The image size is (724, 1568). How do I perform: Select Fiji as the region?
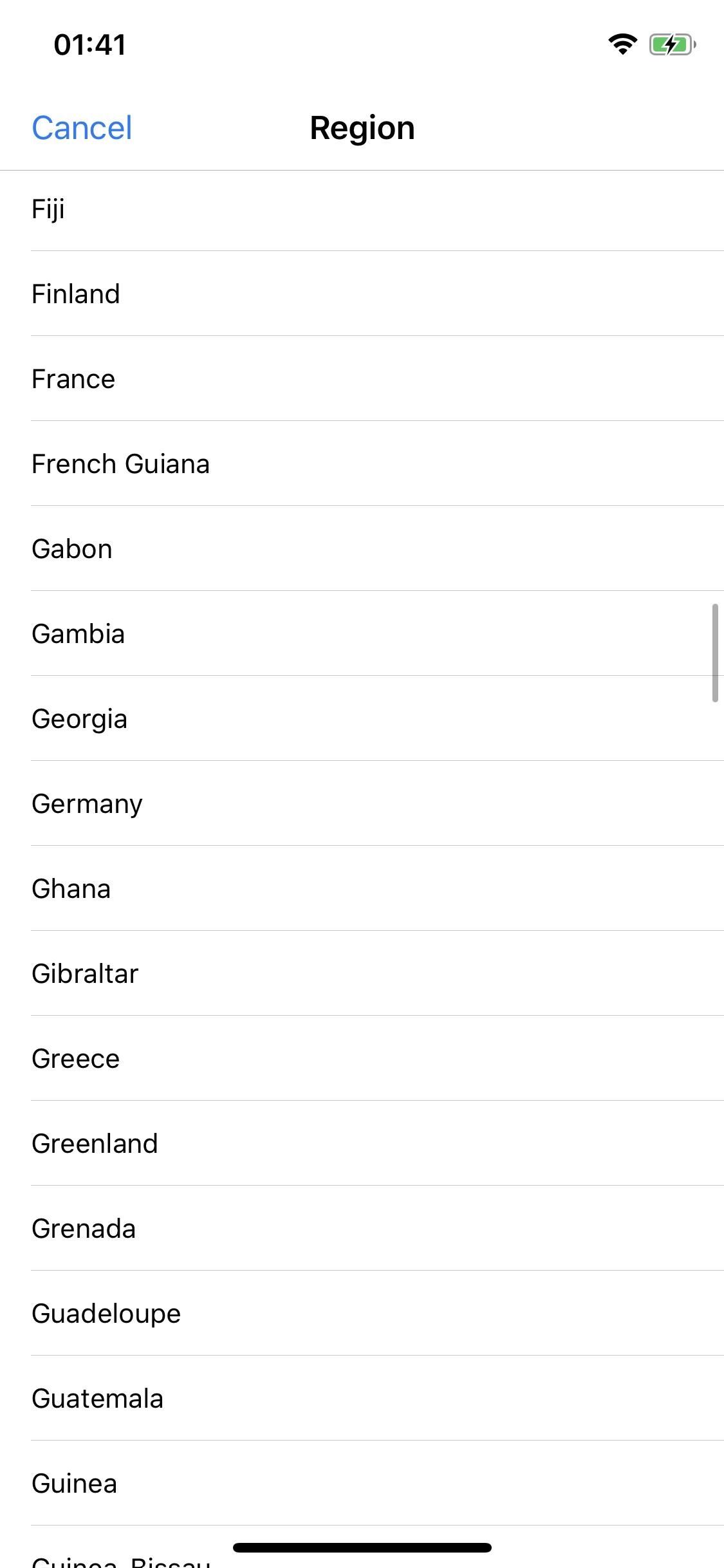[362, 209]
